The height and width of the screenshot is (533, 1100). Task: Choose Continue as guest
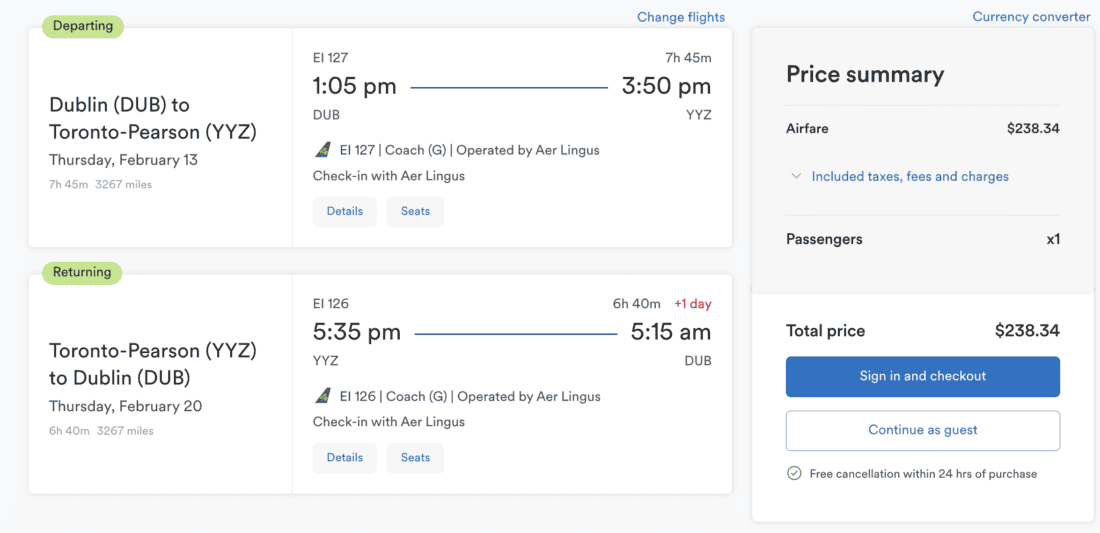tap(922, 430)
